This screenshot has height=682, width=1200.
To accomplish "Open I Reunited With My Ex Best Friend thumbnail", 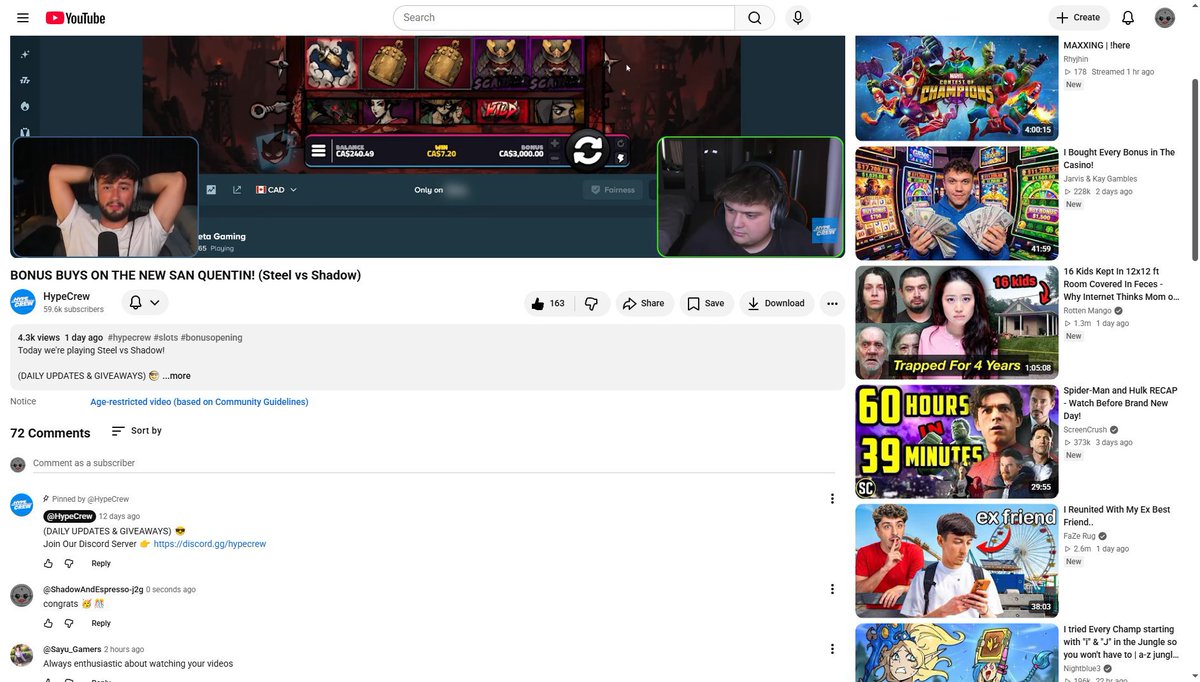I will click(x=956, y=561).
